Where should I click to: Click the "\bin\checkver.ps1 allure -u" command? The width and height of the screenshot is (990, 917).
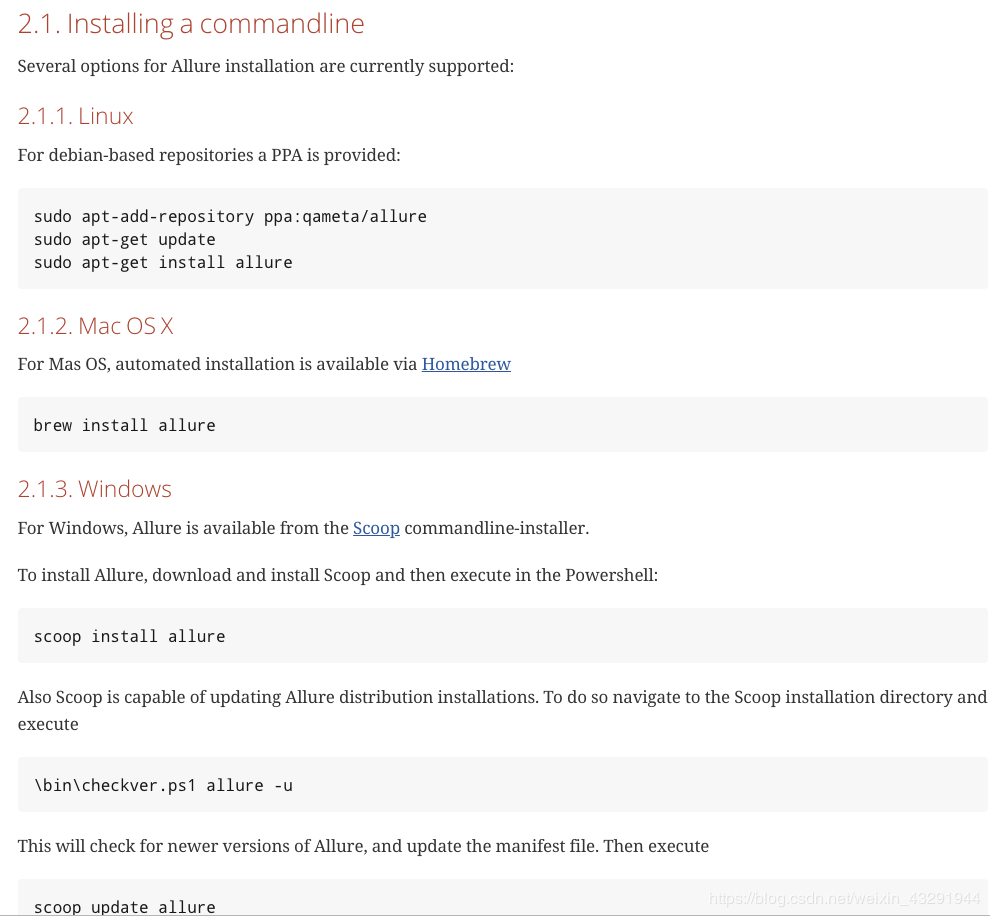(x=163, y=785)
